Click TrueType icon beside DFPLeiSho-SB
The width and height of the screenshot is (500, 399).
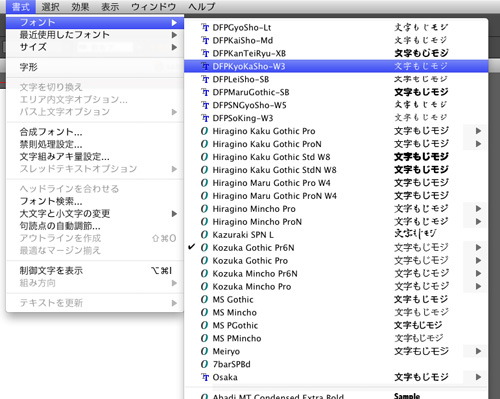pyautogui.click(x=205, y=79)
